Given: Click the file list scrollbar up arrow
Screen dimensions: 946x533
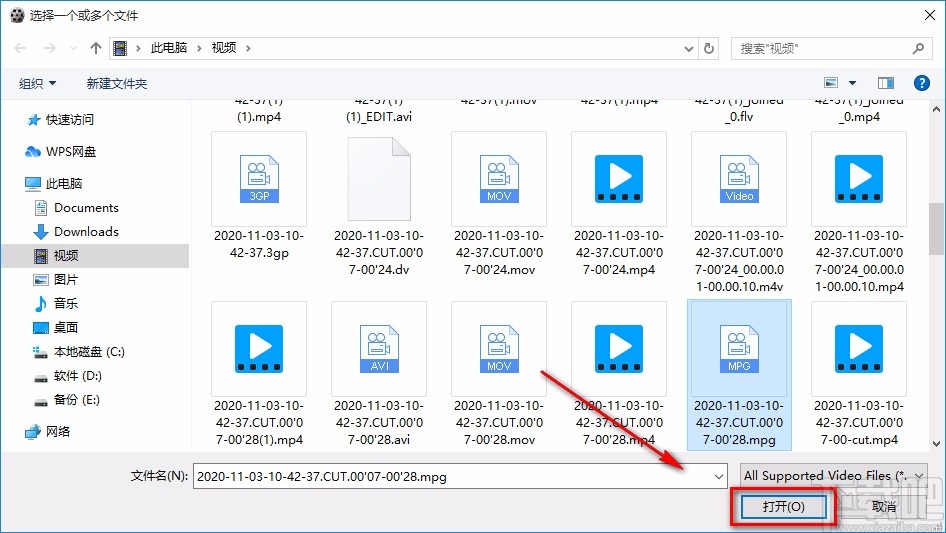Looking at the screenshot, I should point(936,110).
